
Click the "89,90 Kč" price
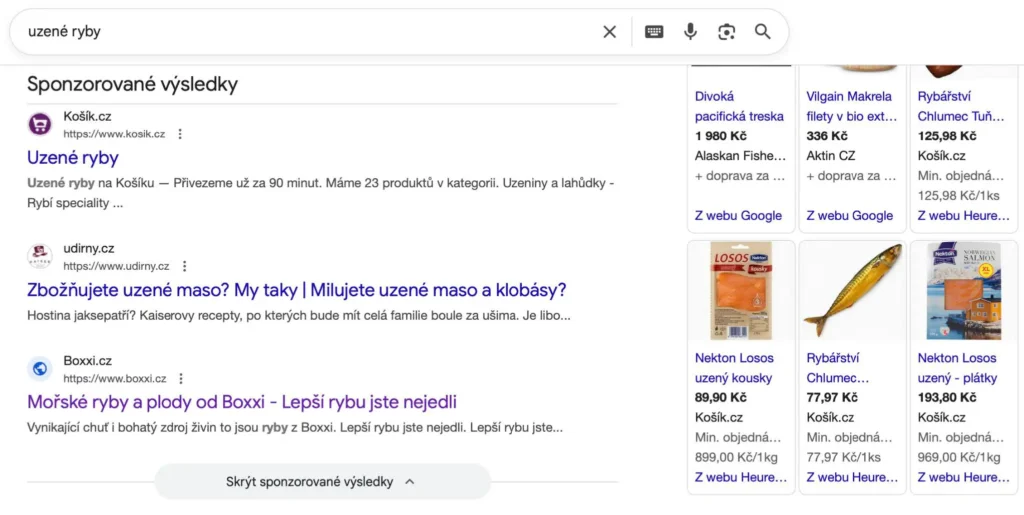pos(721,398)
